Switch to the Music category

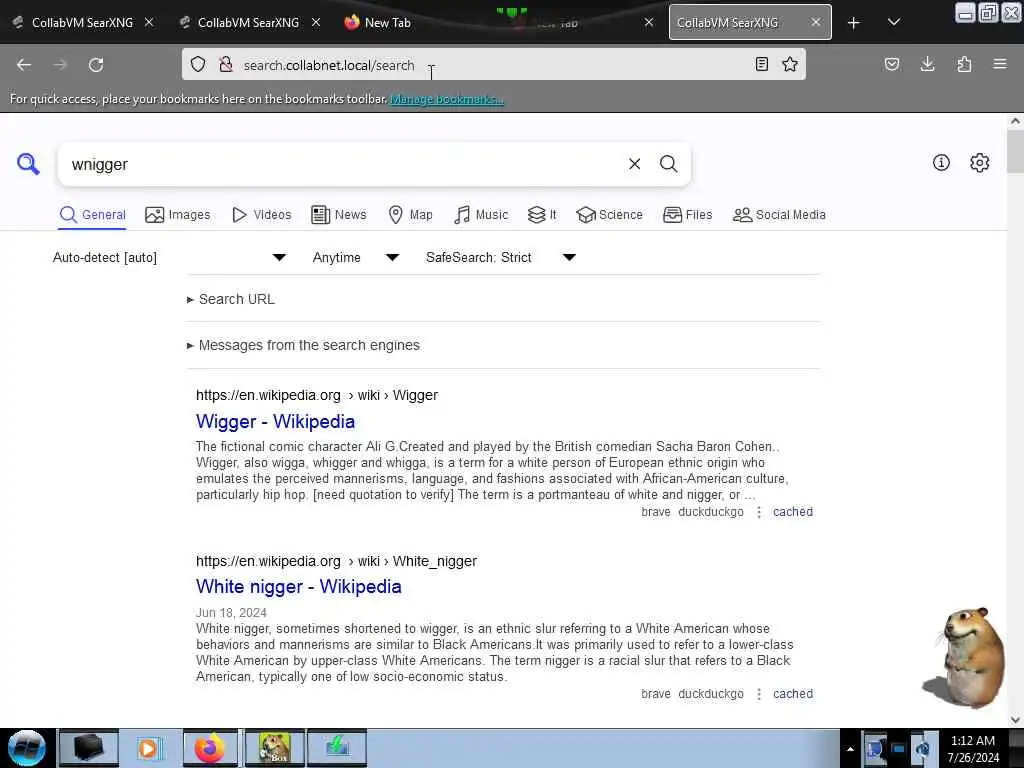coord(481,215)
